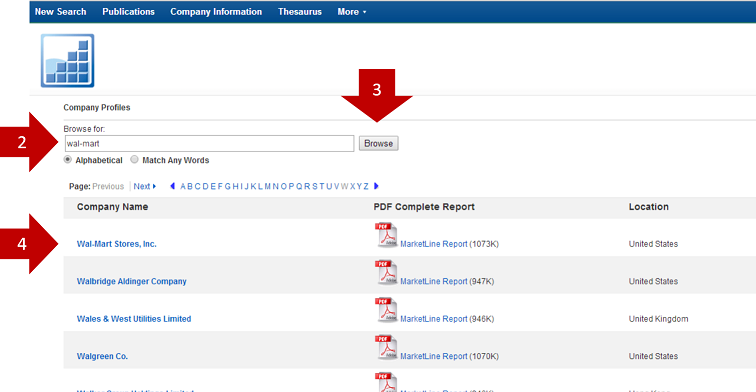Advance alphabet set with right arrow

(x=376, y=186)
